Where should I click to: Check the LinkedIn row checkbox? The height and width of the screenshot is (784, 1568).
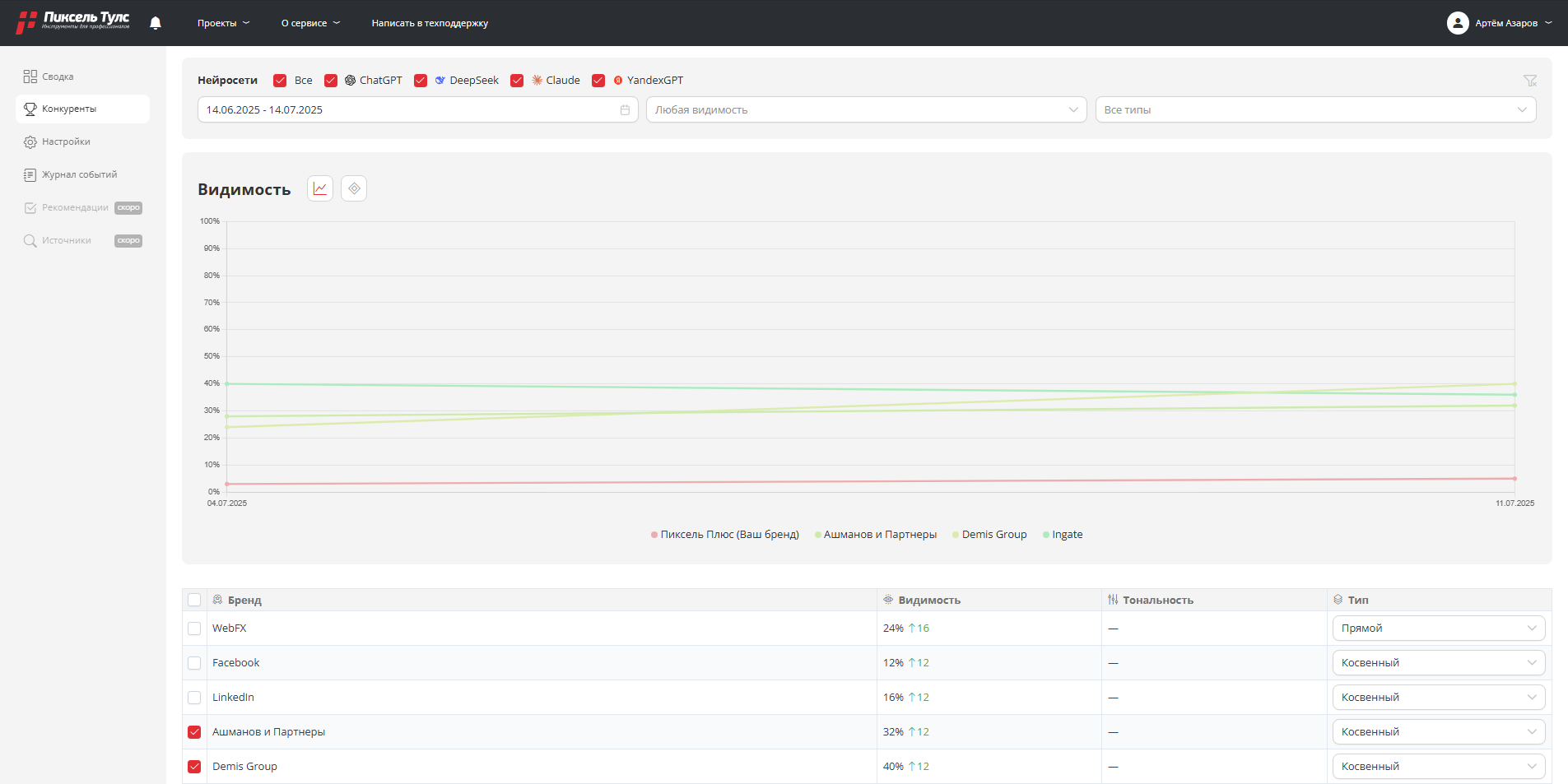click(194, 698)
